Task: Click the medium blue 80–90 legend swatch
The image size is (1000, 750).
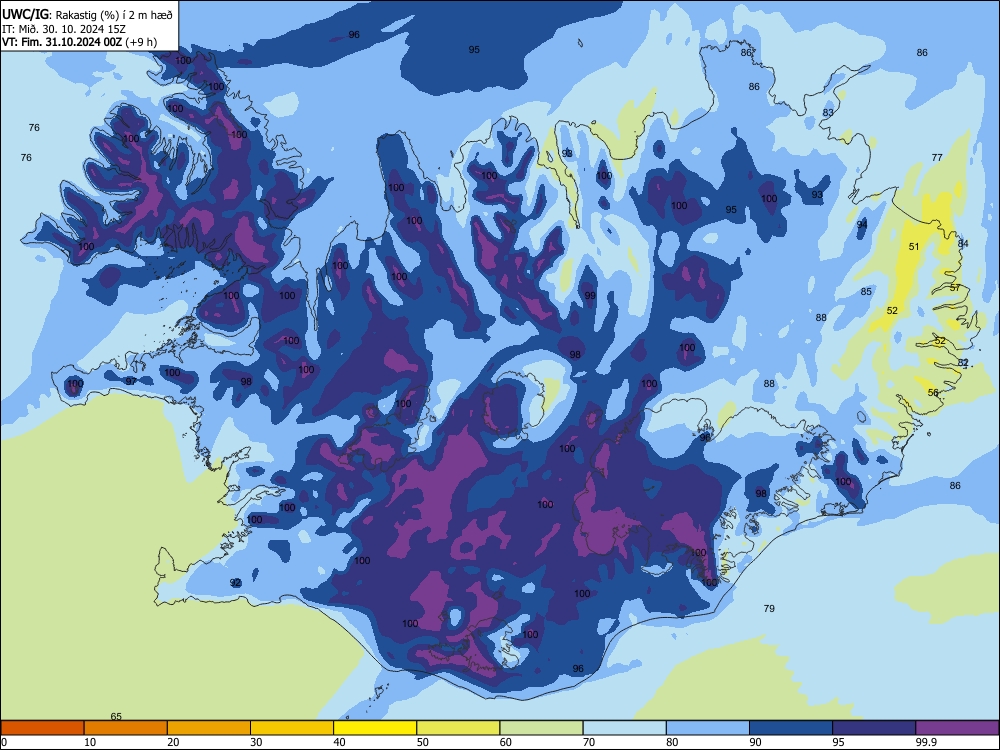Action: pyautogui.click(x=707, y=728)
